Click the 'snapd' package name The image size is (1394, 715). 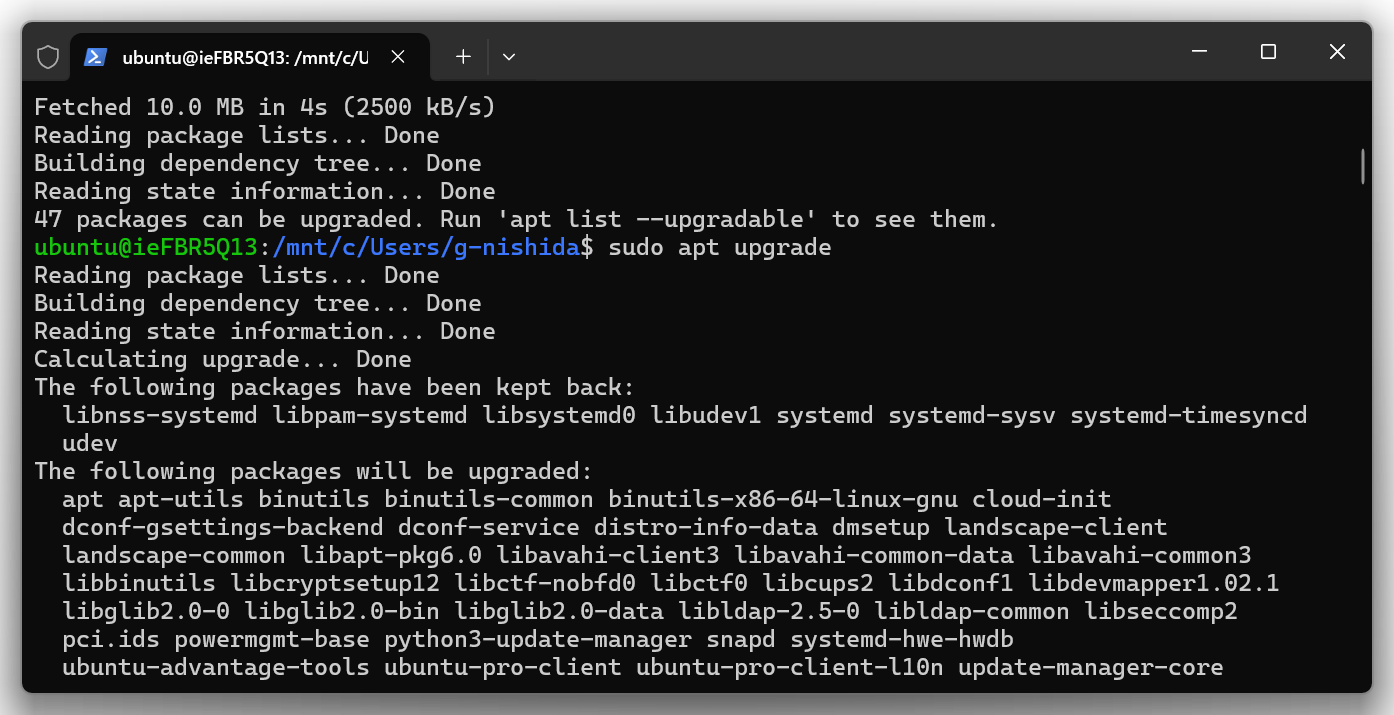(740, 639)
